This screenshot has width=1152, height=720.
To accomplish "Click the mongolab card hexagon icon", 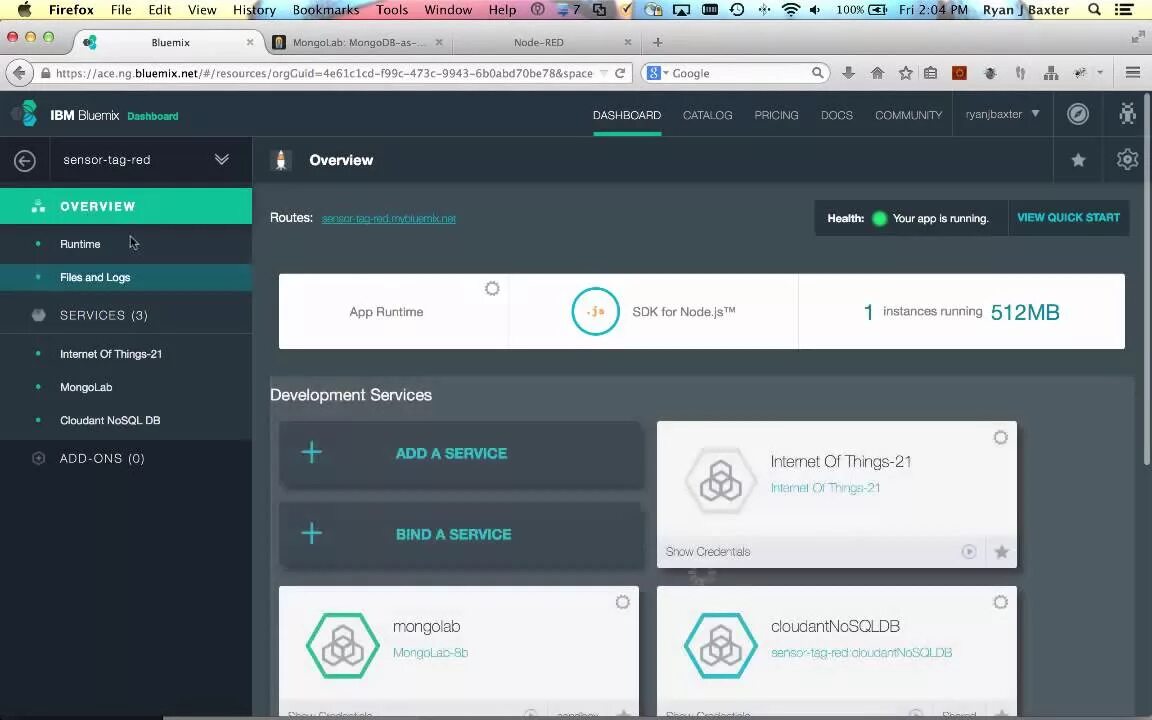I will (342, 646).
